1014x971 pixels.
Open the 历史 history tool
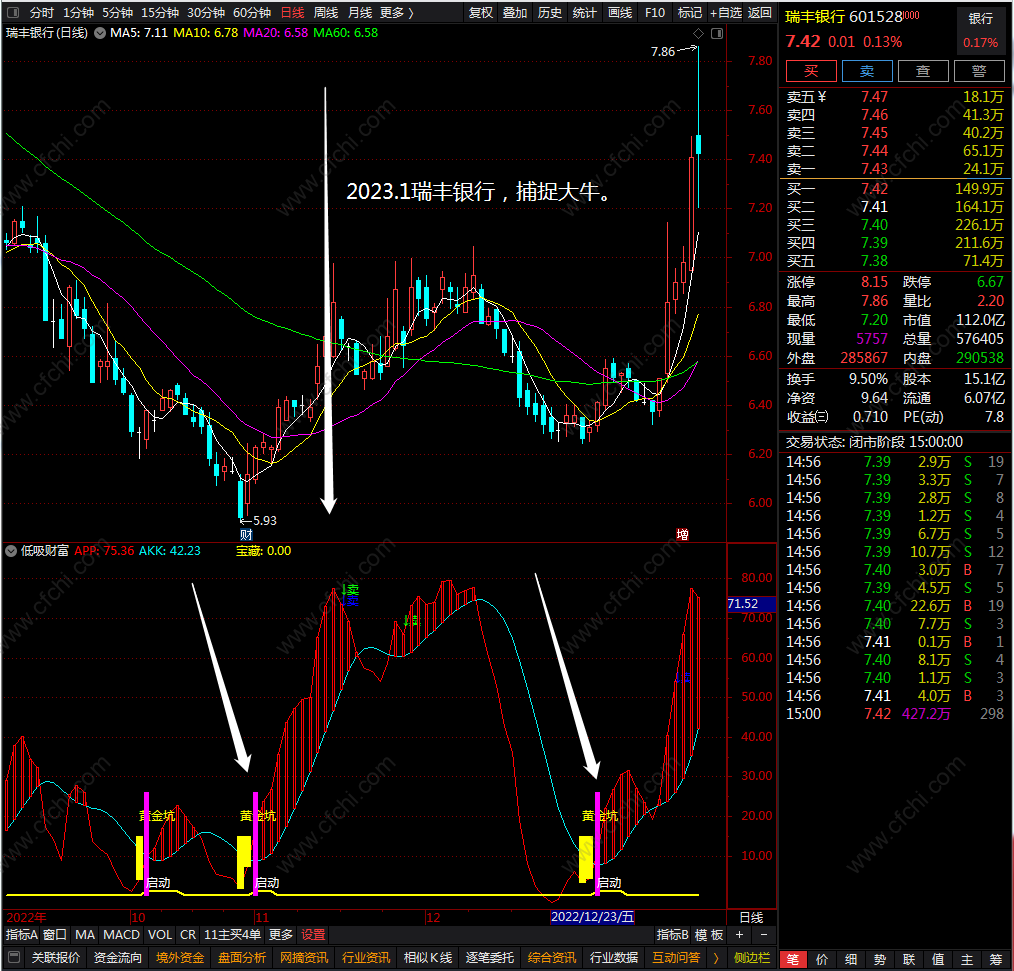550,12
